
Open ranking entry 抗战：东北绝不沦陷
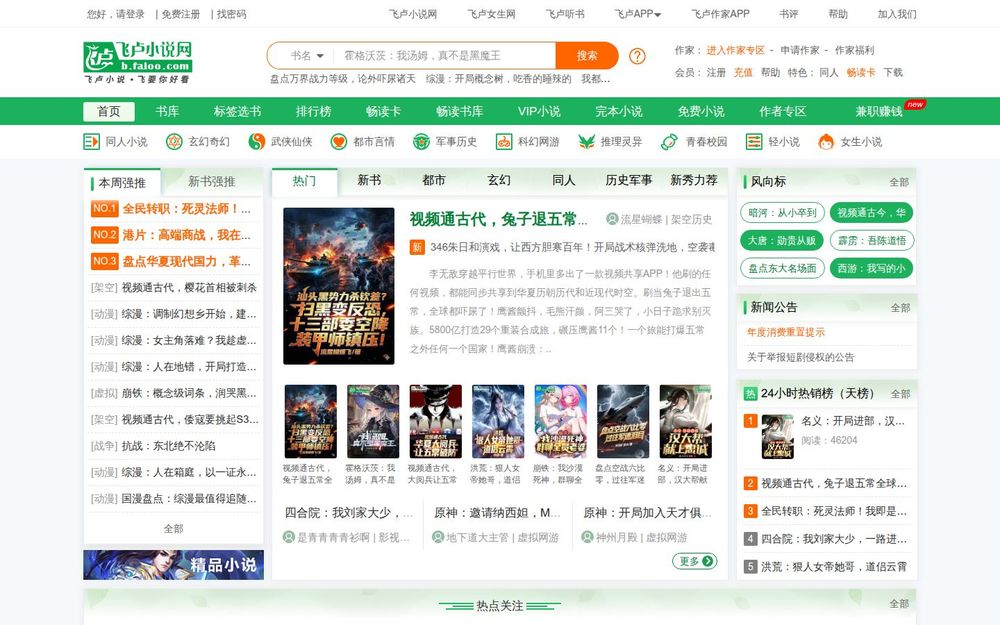click(168, 446)
